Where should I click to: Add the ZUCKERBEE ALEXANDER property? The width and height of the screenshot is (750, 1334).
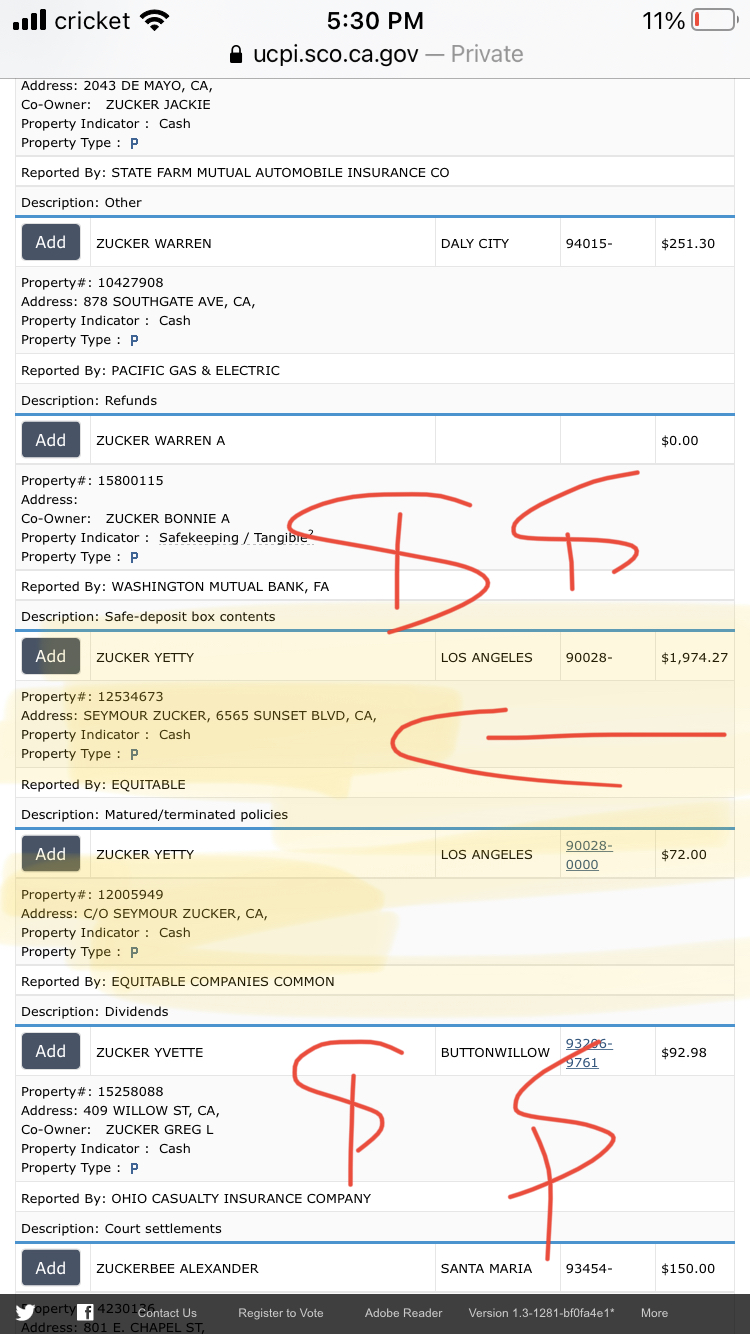pos(51,1268)
